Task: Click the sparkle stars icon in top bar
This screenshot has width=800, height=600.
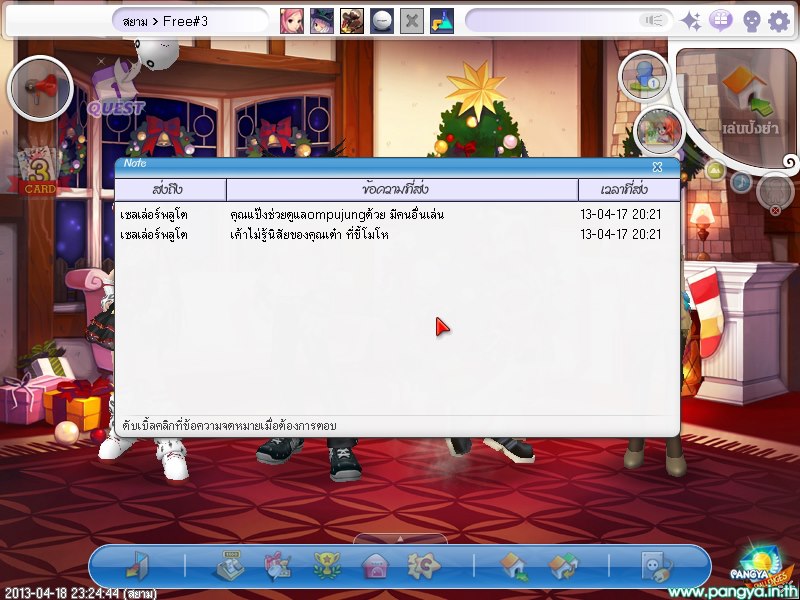Action: 692,21
